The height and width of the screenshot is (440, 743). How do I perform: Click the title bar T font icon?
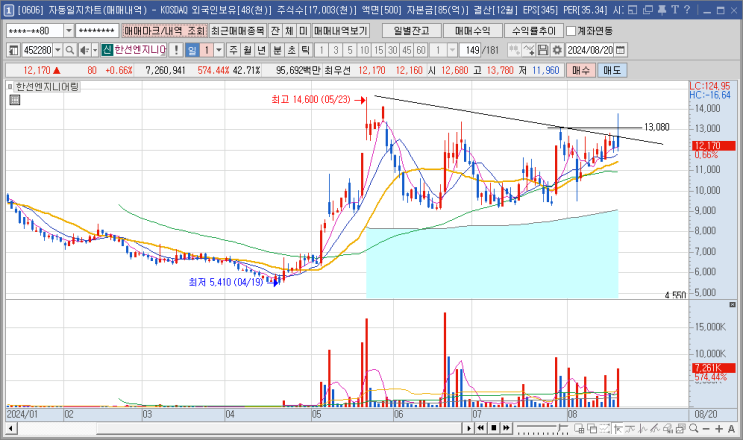674,9
